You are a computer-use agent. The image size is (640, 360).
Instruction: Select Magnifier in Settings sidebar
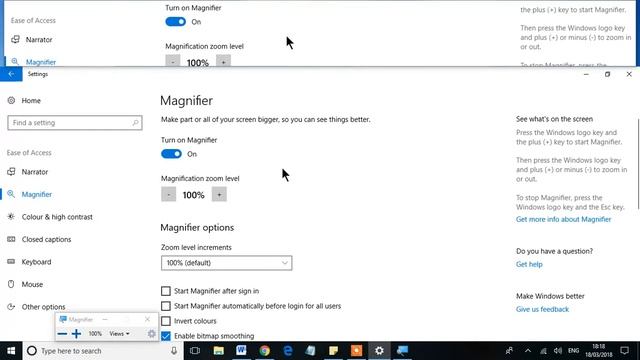(x=37, y=194)
